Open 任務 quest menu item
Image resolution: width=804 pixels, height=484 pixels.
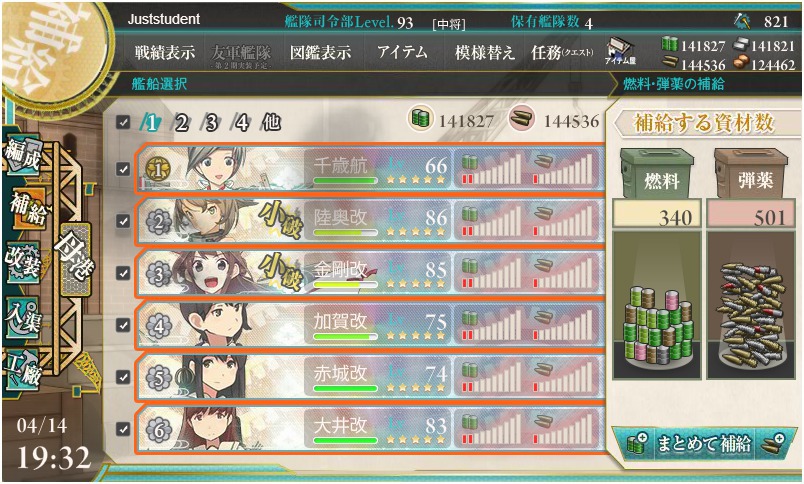(562, 52)
